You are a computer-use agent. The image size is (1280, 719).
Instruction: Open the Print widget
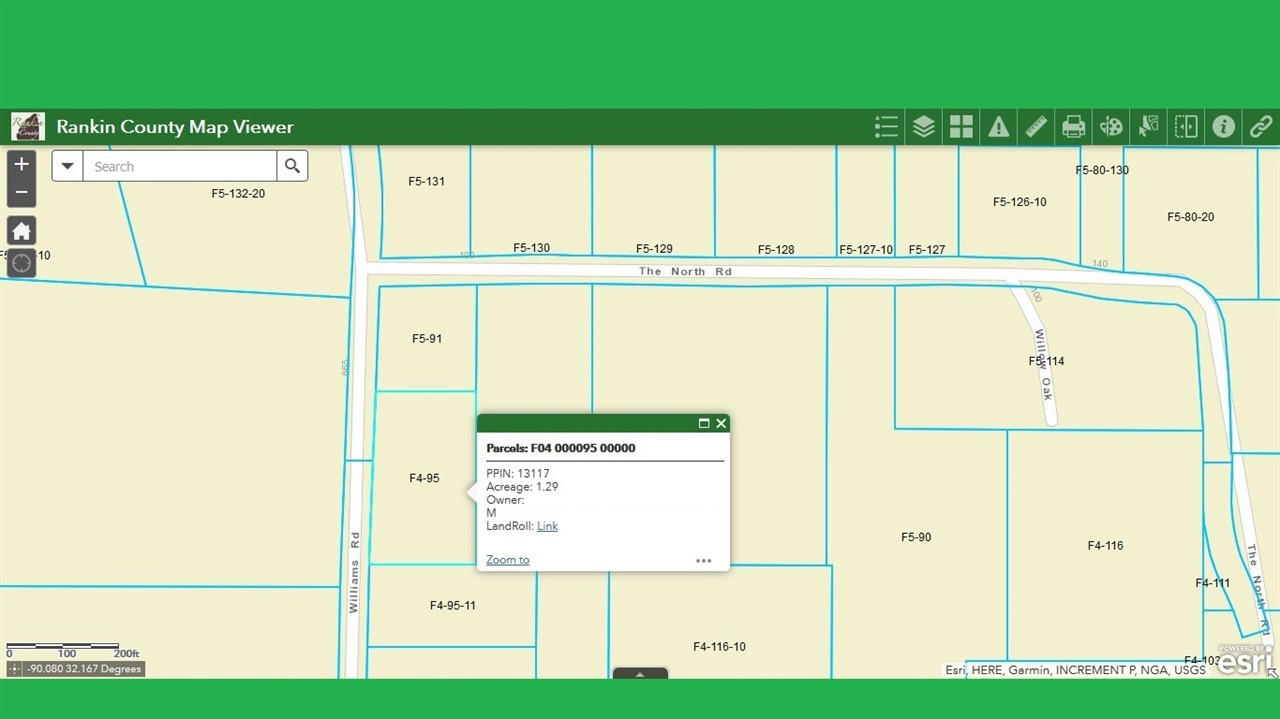(x=1074, y=127)
